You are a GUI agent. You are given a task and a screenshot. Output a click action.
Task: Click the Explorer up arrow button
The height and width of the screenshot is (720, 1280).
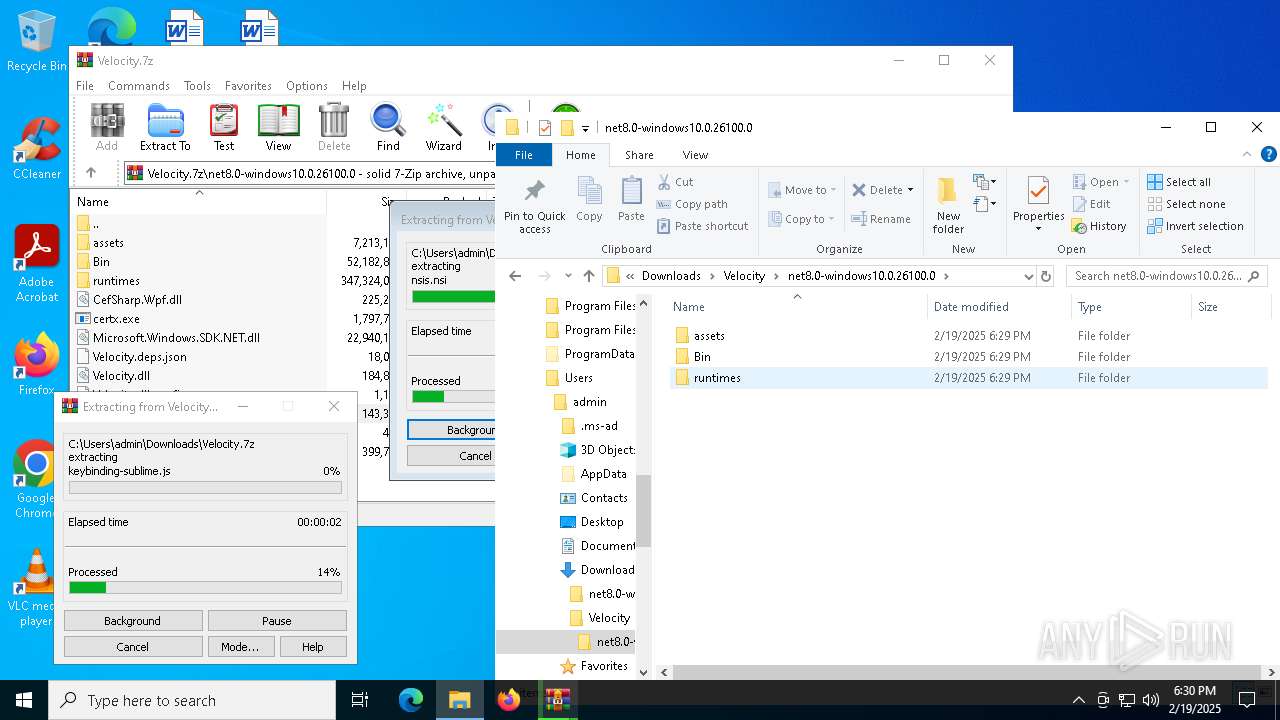click(589, 276)
